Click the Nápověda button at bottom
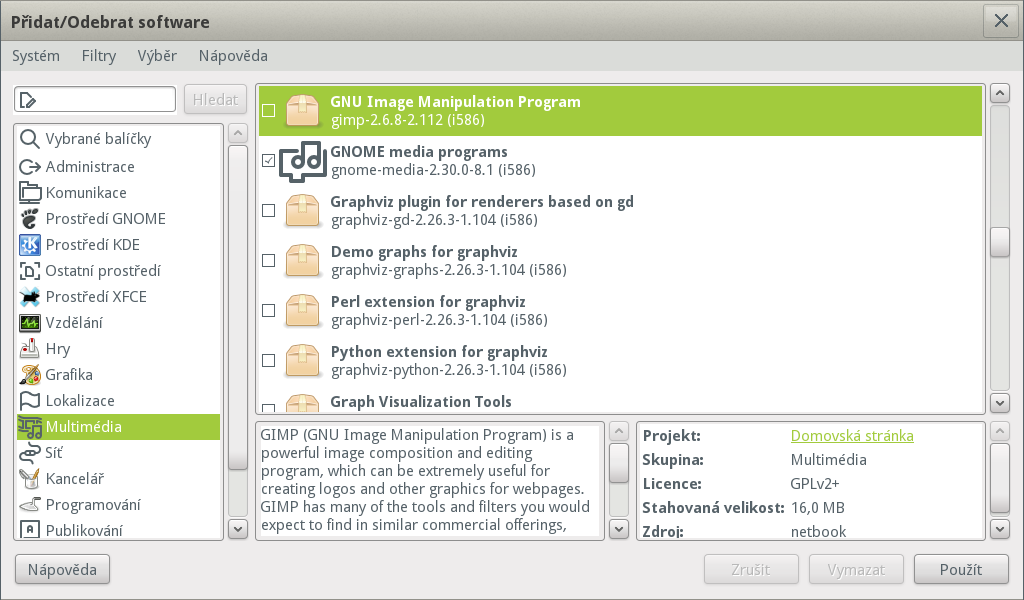This screenshot has width=1024, height=600. tap(63, 569)
